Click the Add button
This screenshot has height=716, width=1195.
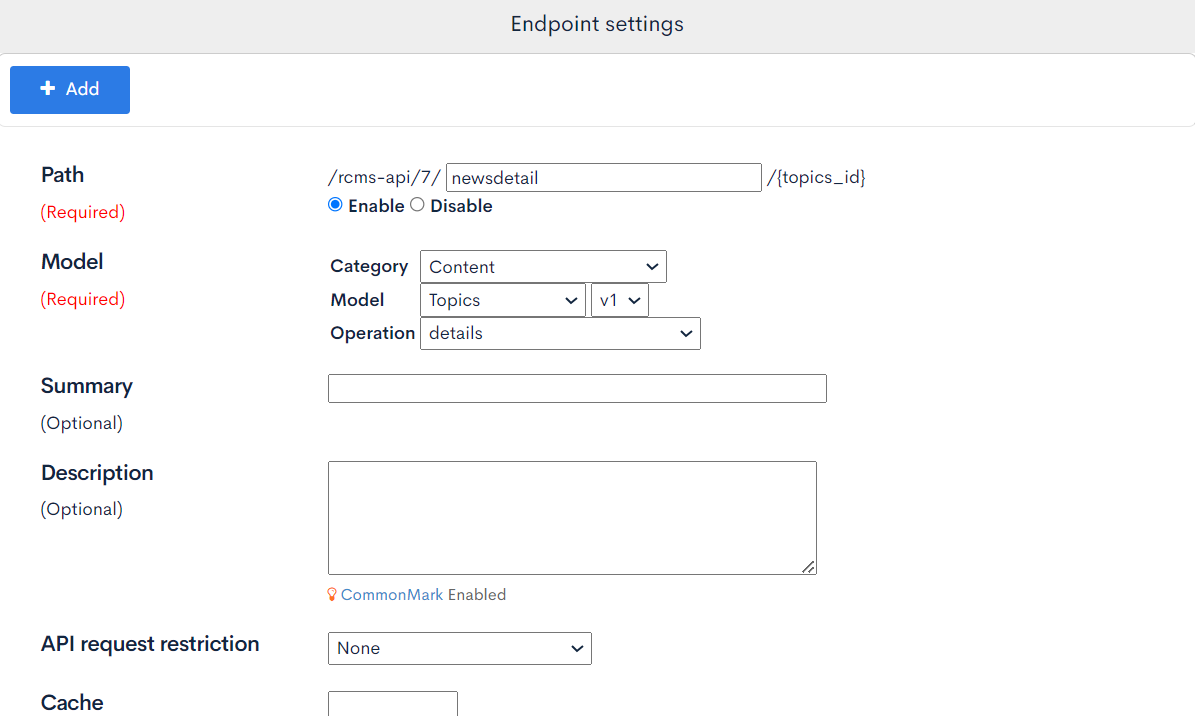[x=70, y=89]
